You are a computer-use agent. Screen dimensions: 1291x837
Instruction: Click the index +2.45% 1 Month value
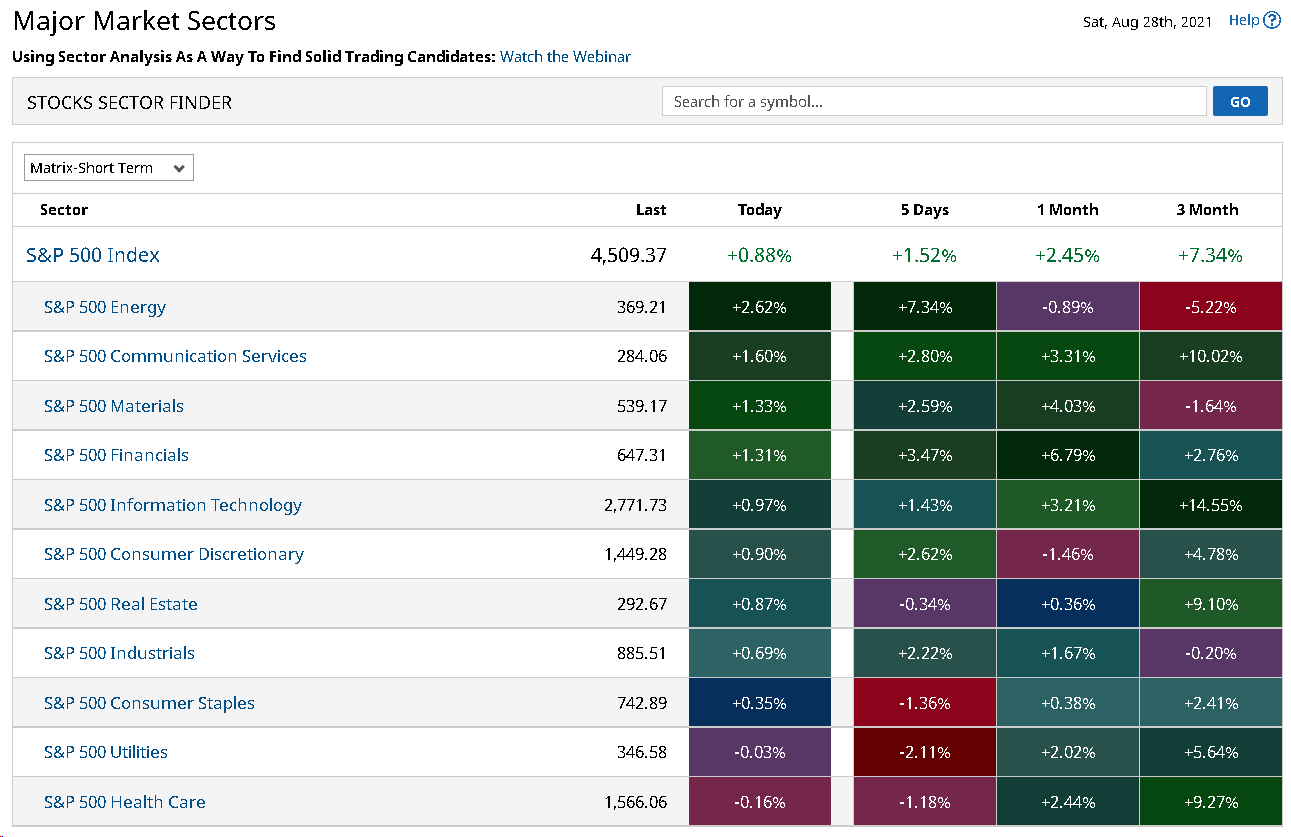click(1067, 256)
